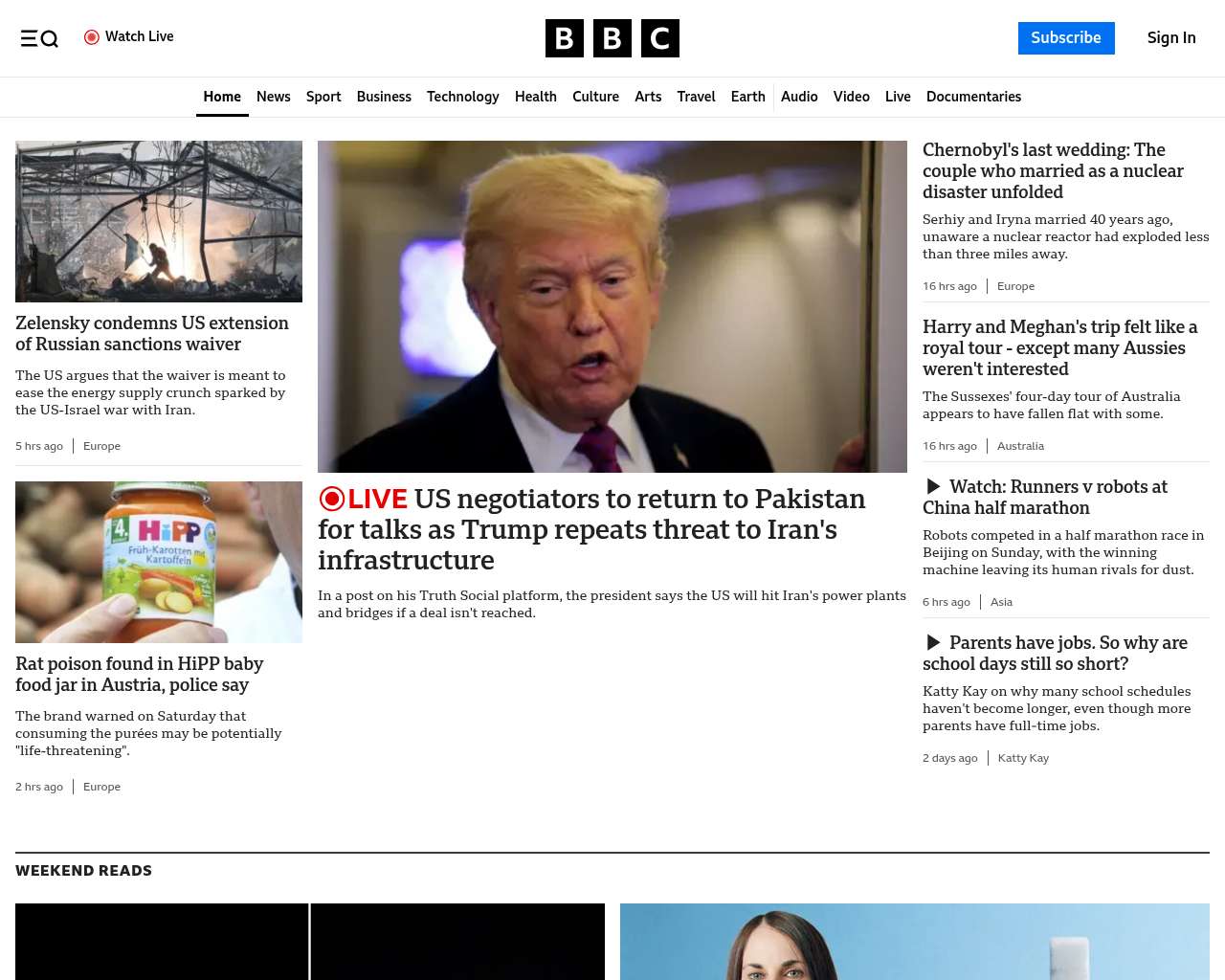This screenshot has width=1225, height=980.
Task: Open the Video section
Action: (x=851, y=97)
